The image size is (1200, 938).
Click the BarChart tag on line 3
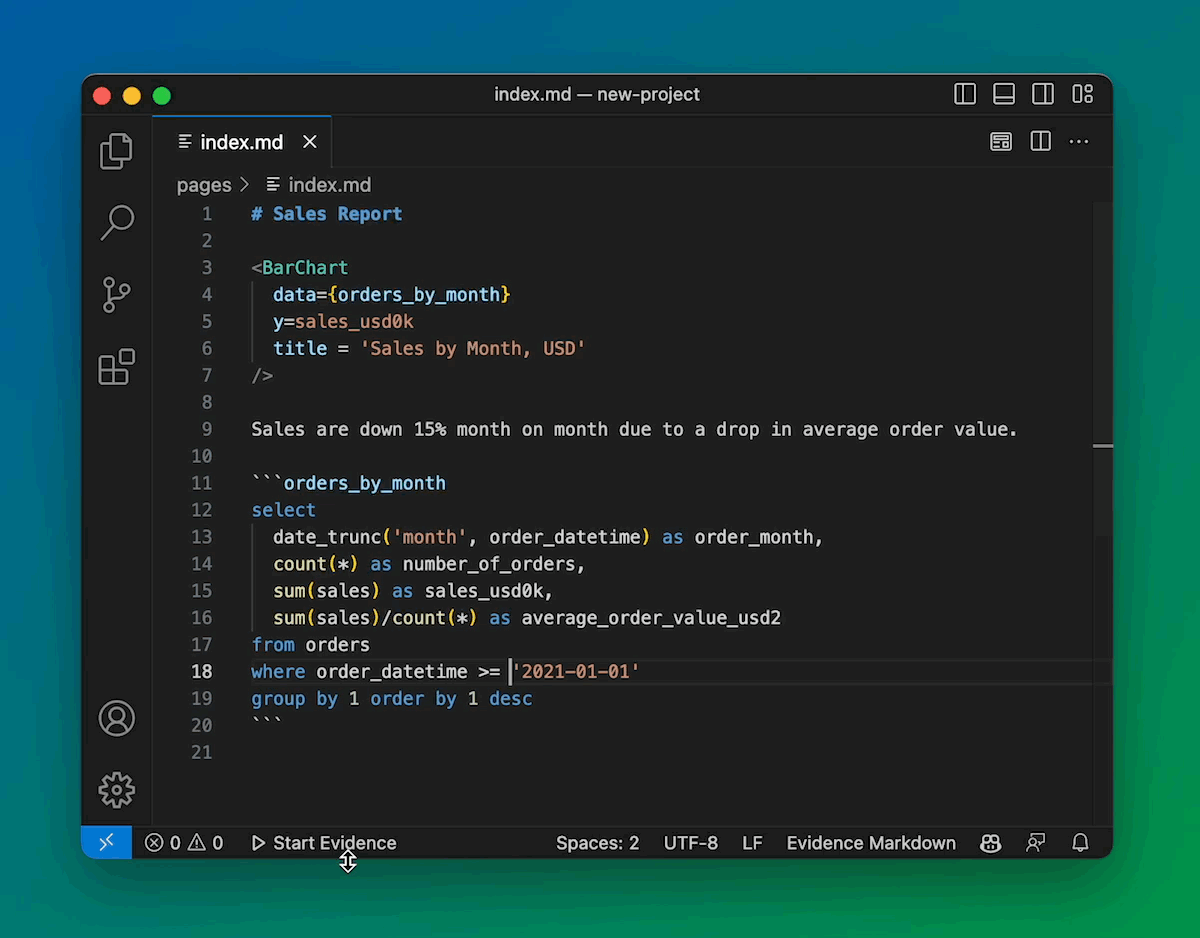[305, 268]
